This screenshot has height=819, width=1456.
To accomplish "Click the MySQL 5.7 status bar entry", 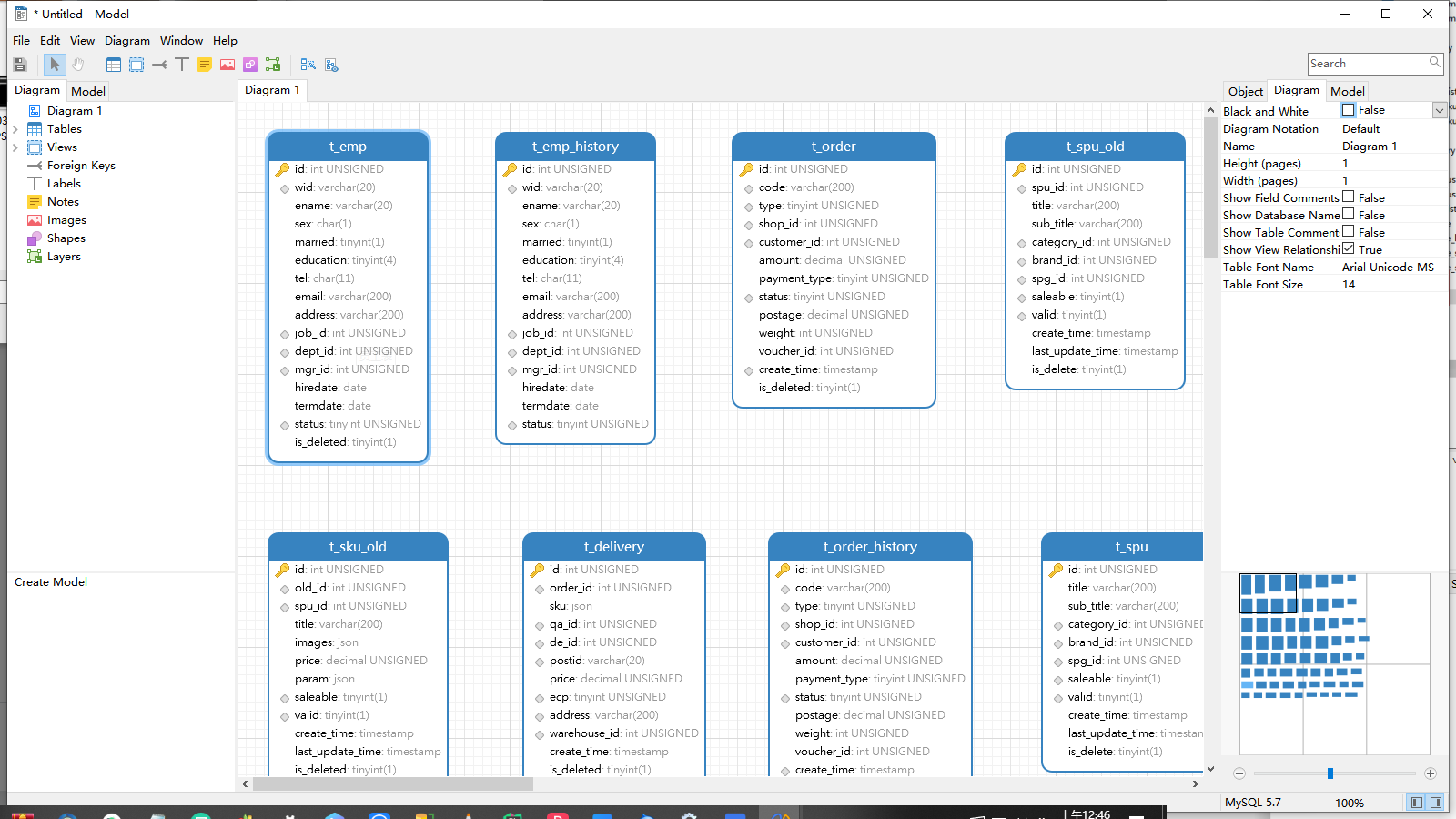I will [1252, 803].
